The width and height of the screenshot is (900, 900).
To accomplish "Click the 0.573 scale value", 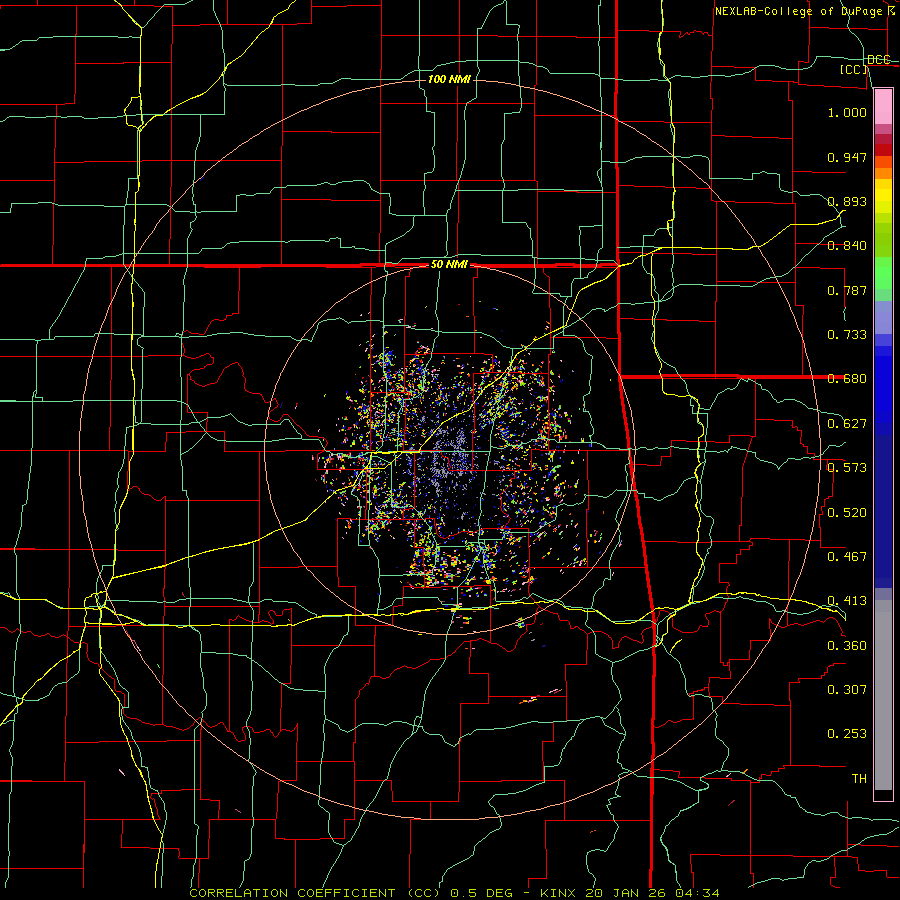I will tap(847, 468).
